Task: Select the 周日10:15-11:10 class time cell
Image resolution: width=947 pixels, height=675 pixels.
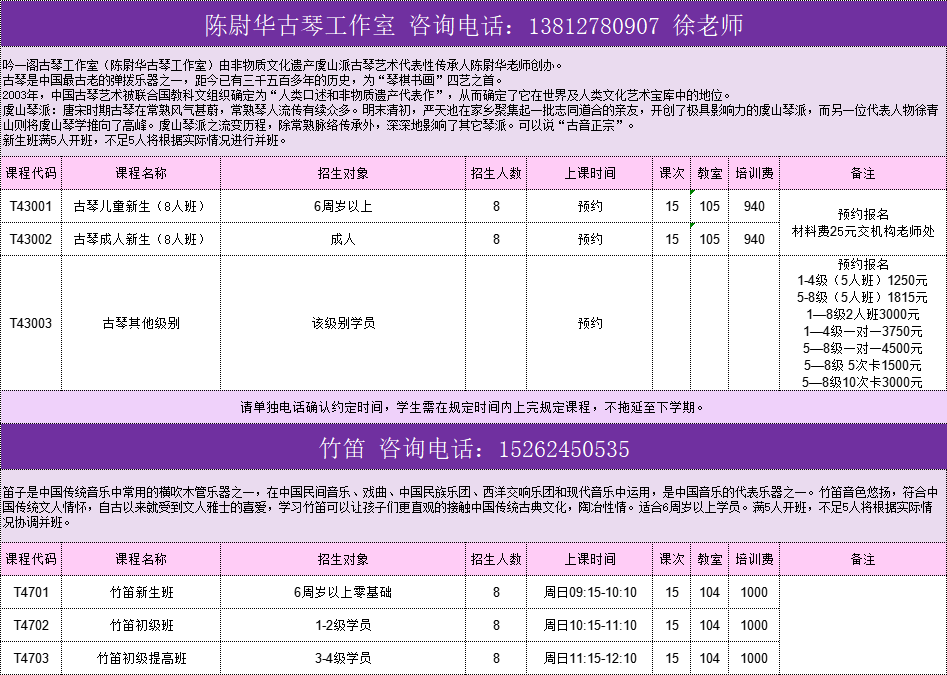Action: click(590, 626)
